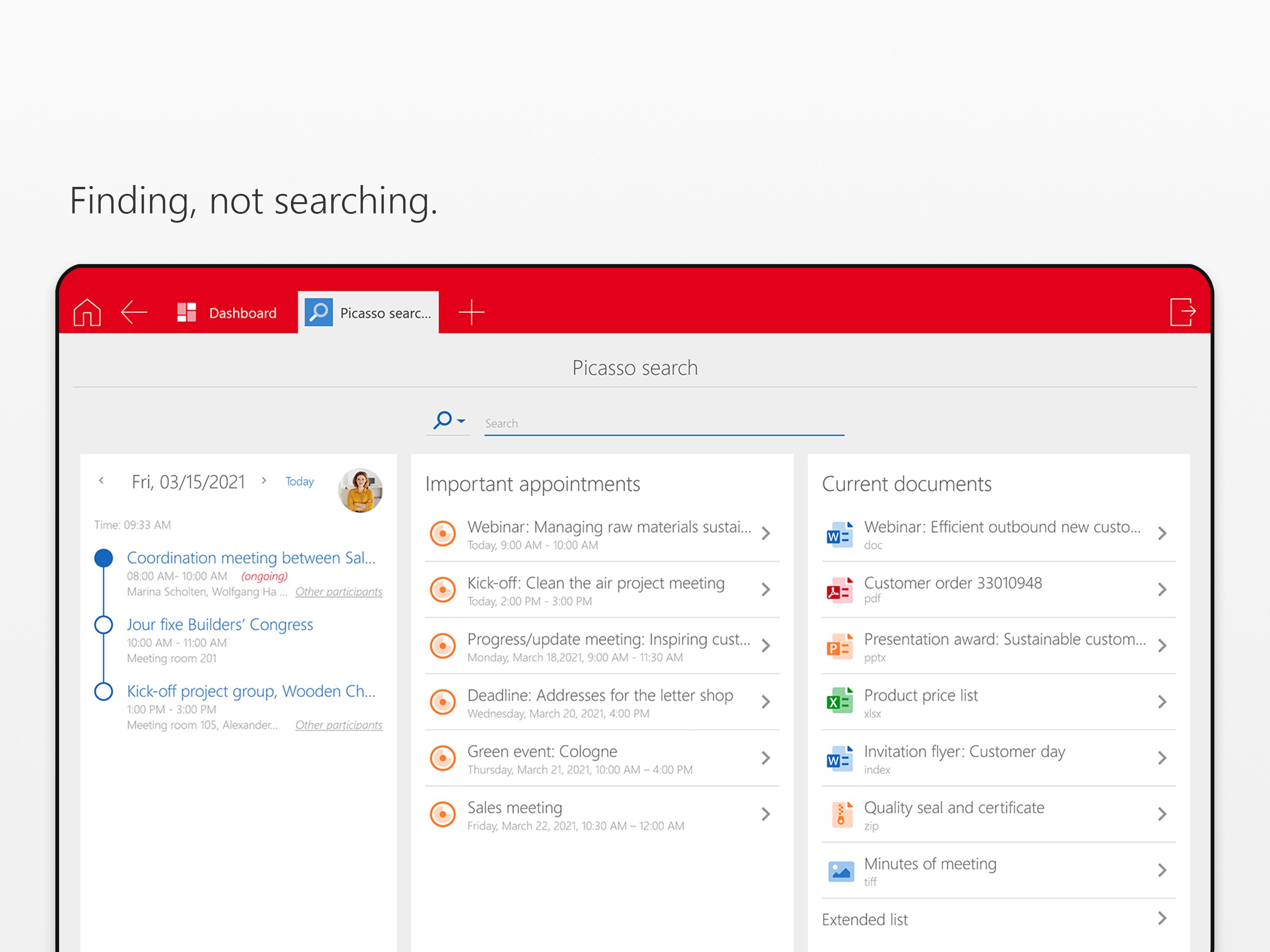Expand the Extended list chevron
This screenshot has width=1270, height=952.
coord(1162,919)
